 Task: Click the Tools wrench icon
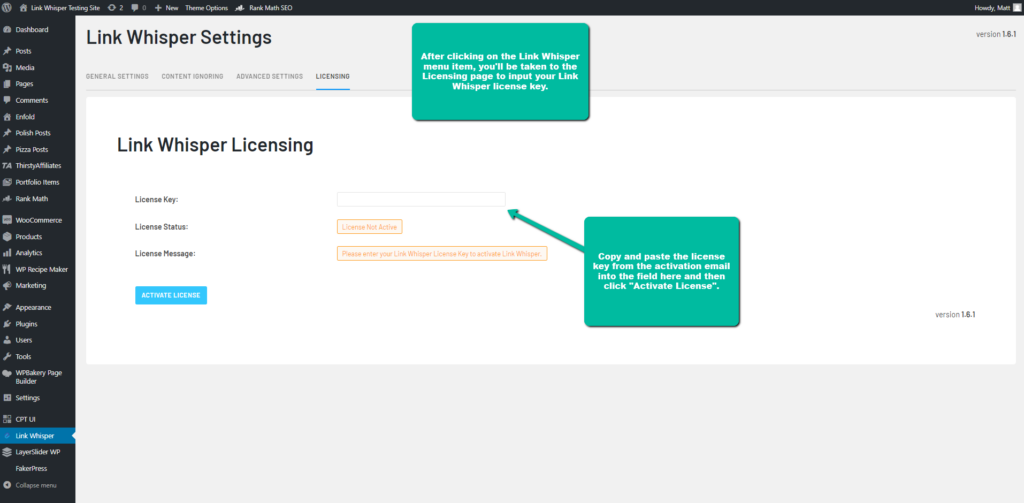point(7,357)
